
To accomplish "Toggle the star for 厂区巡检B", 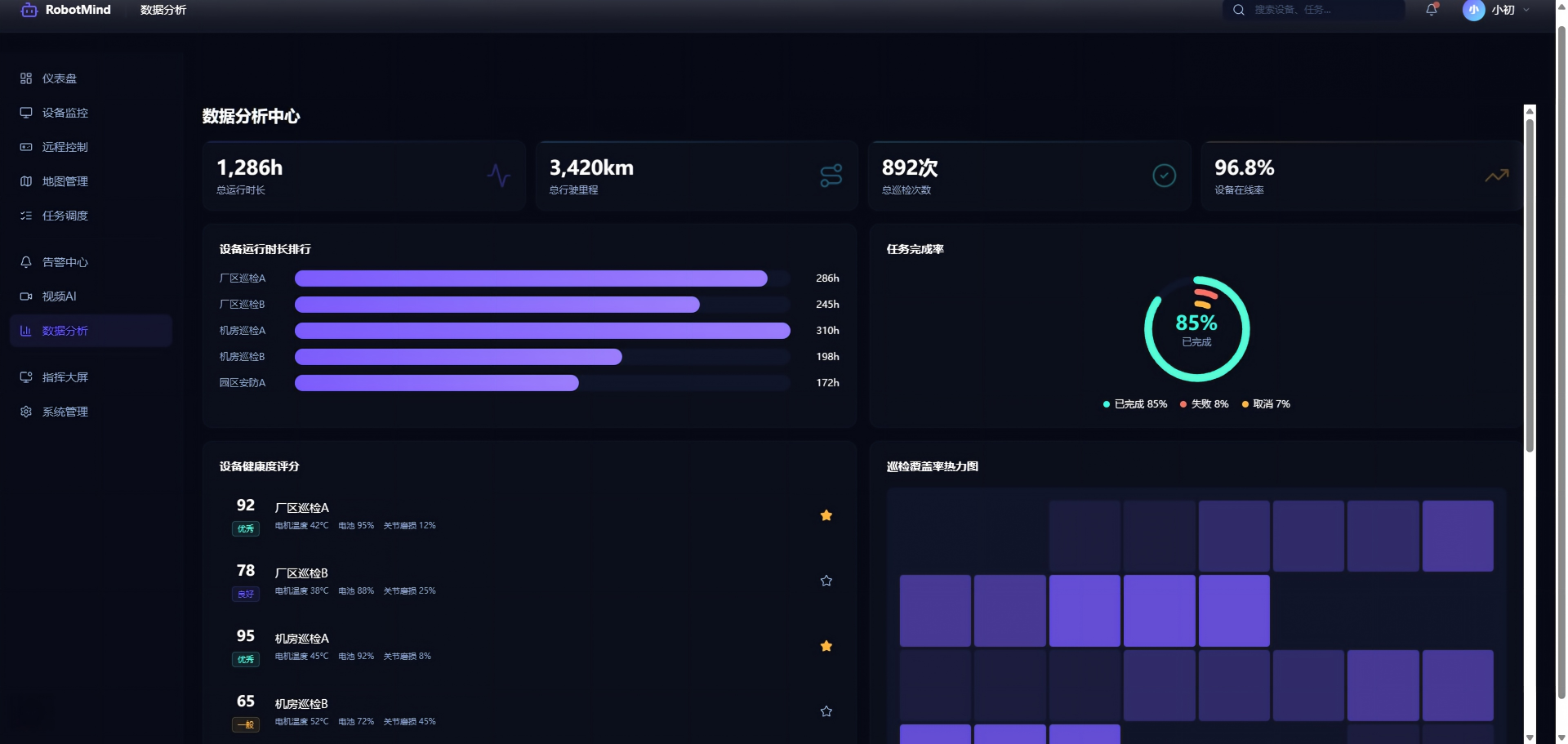I will tap(826, 581).
